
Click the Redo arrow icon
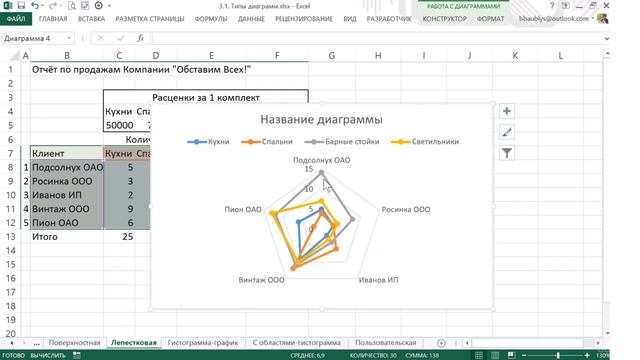point(53,6)
